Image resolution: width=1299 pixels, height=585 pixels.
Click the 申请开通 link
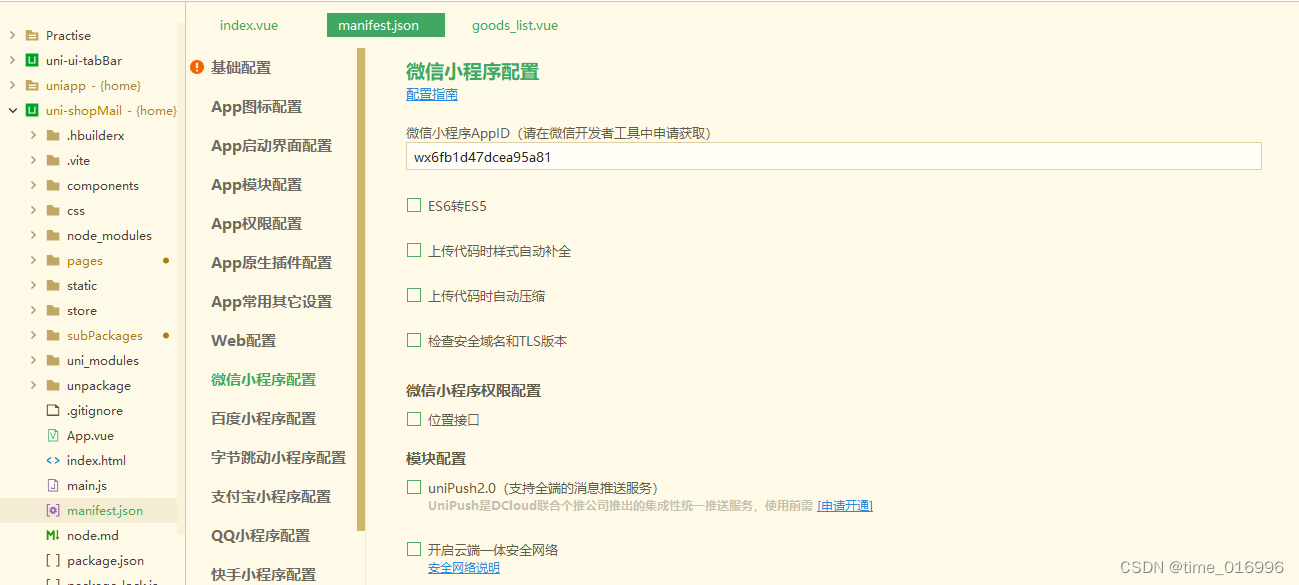tap(845, 506)
